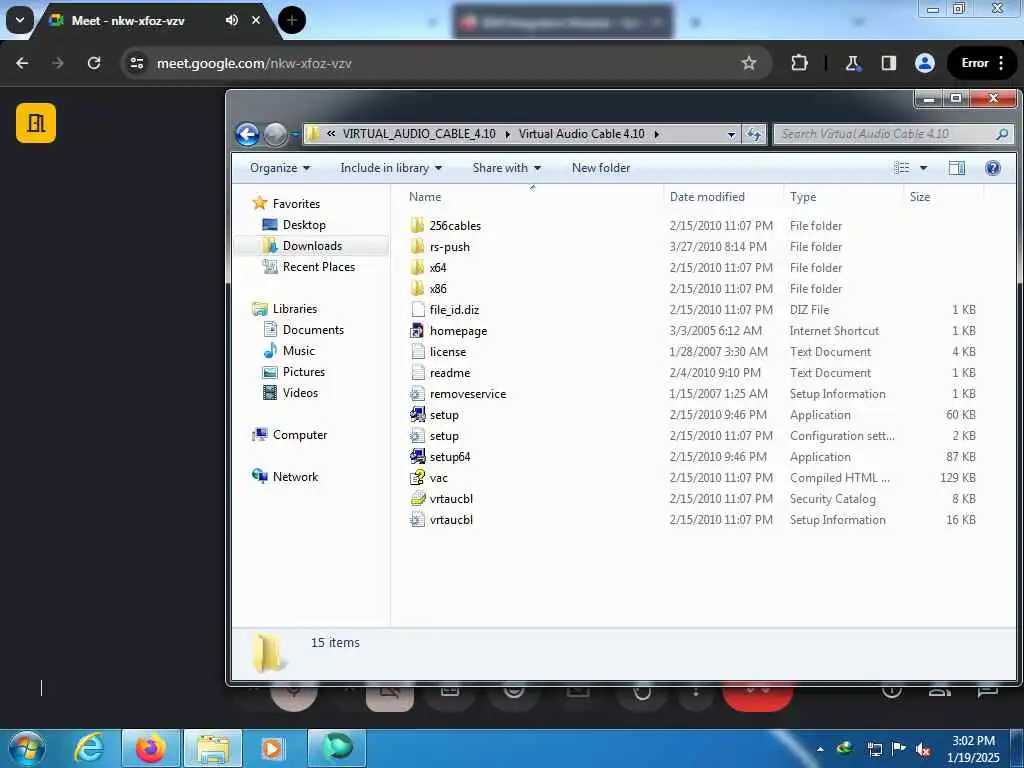The width and height of the screenshot is (1024, 768).
Task: Open Network in navigation pane
Action: click(x=295, y=477)
